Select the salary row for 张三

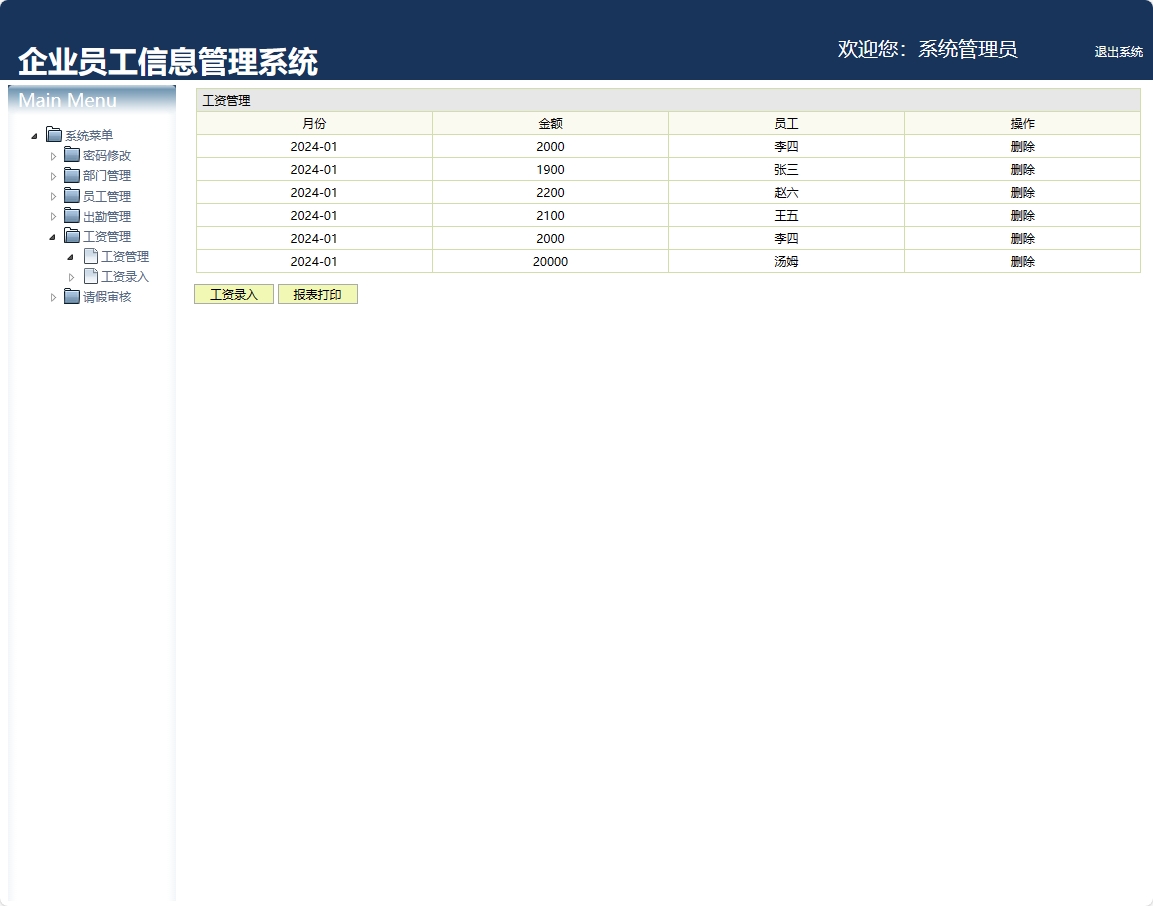click(550, 169)
